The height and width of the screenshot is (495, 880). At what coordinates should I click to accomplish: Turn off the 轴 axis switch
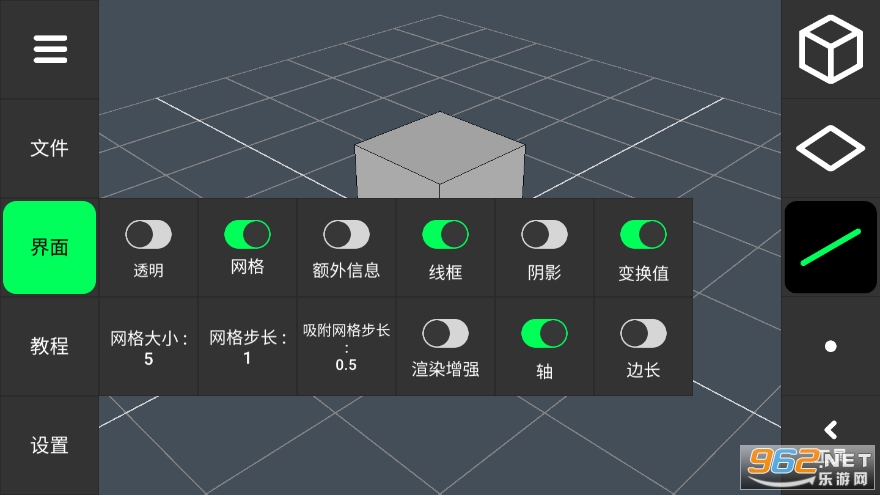pyautogui.click(x=544, y=334)
